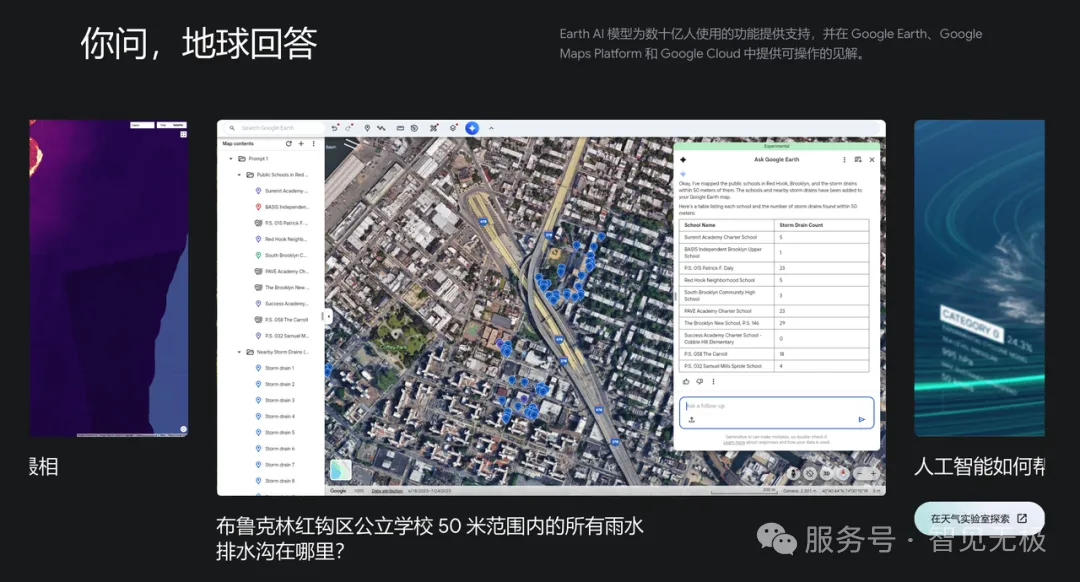
Task: Collapse the Nearby Storm Drains folder
Action: 239,352
